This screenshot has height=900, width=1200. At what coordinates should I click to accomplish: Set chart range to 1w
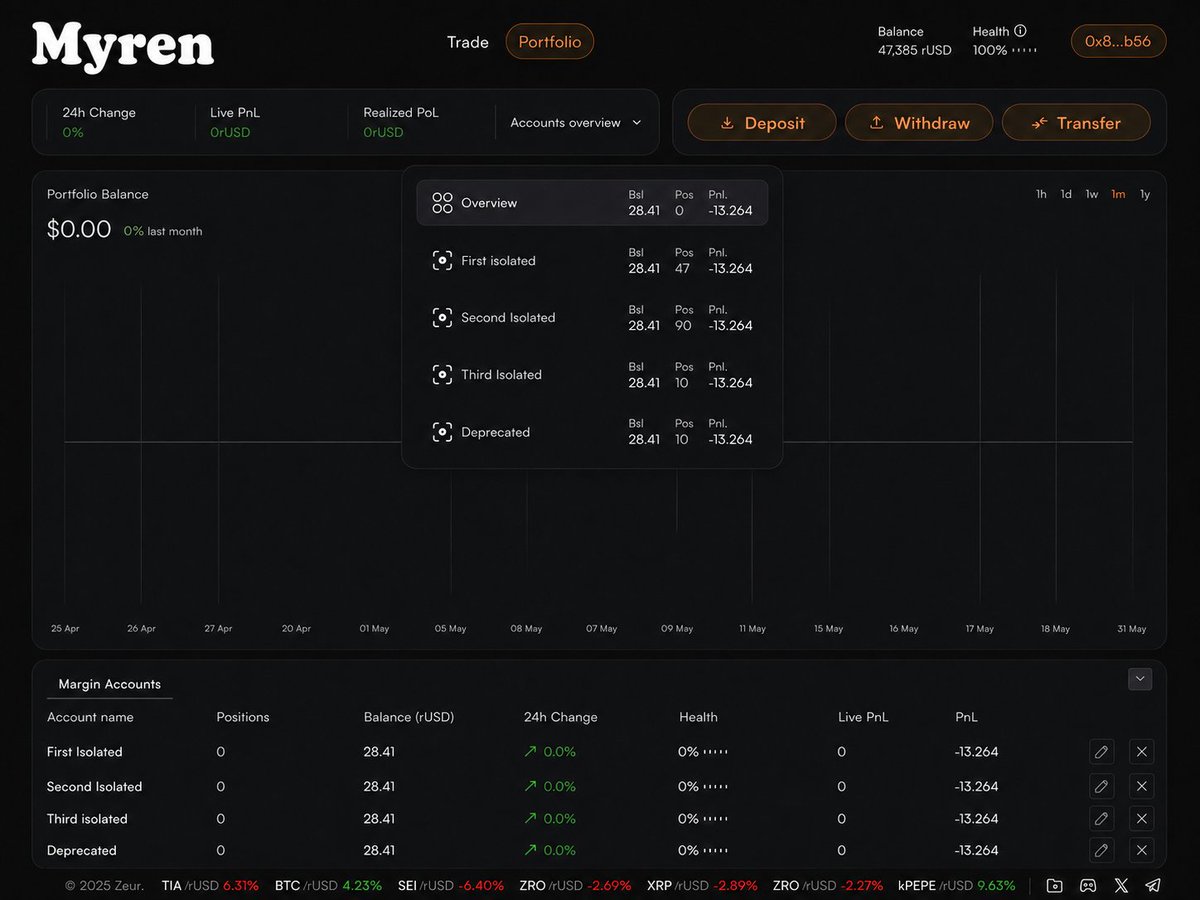1092,194
